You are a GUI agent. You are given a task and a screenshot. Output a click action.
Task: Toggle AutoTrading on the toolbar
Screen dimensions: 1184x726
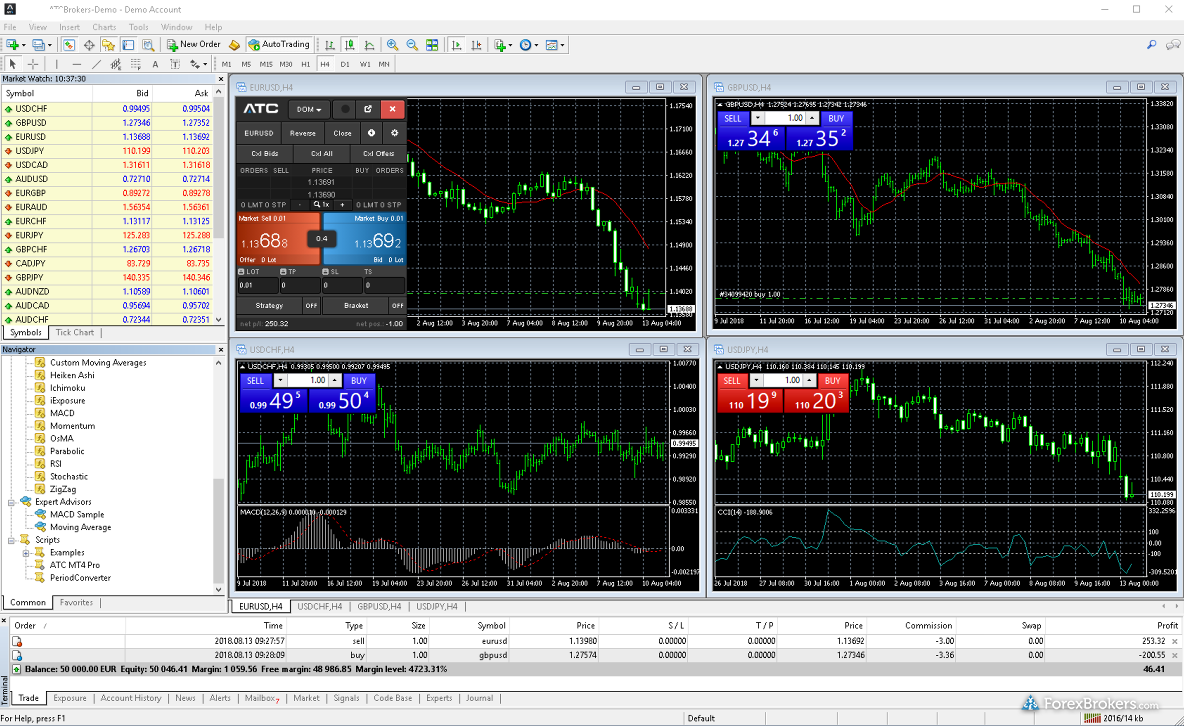279,45
